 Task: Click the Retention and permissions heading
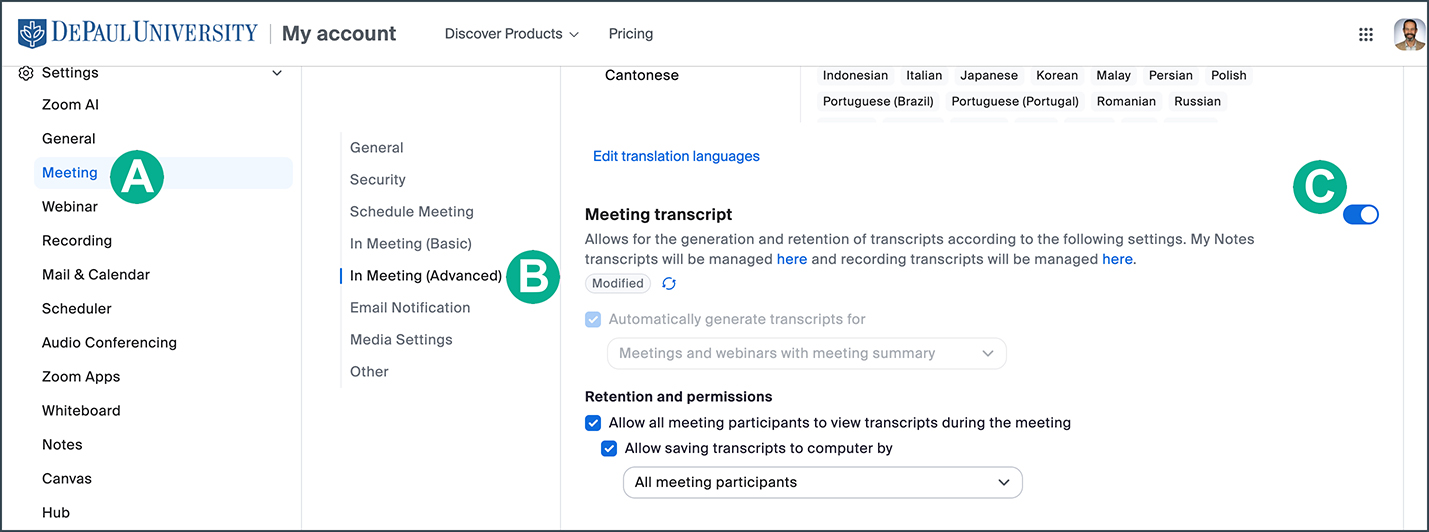[679, 396]
